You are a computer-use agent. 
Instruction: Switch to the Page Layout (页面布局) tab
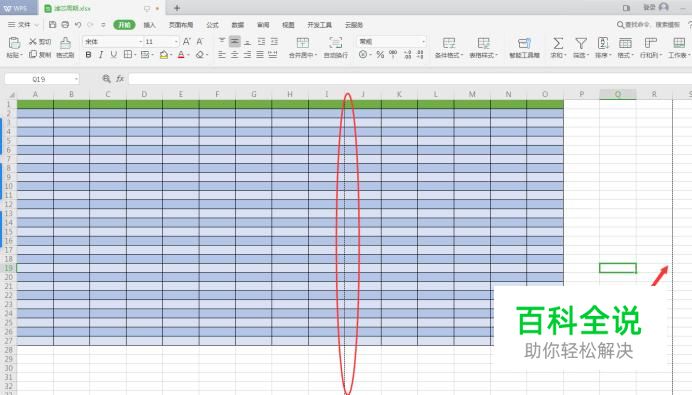(x=181, y=25)
